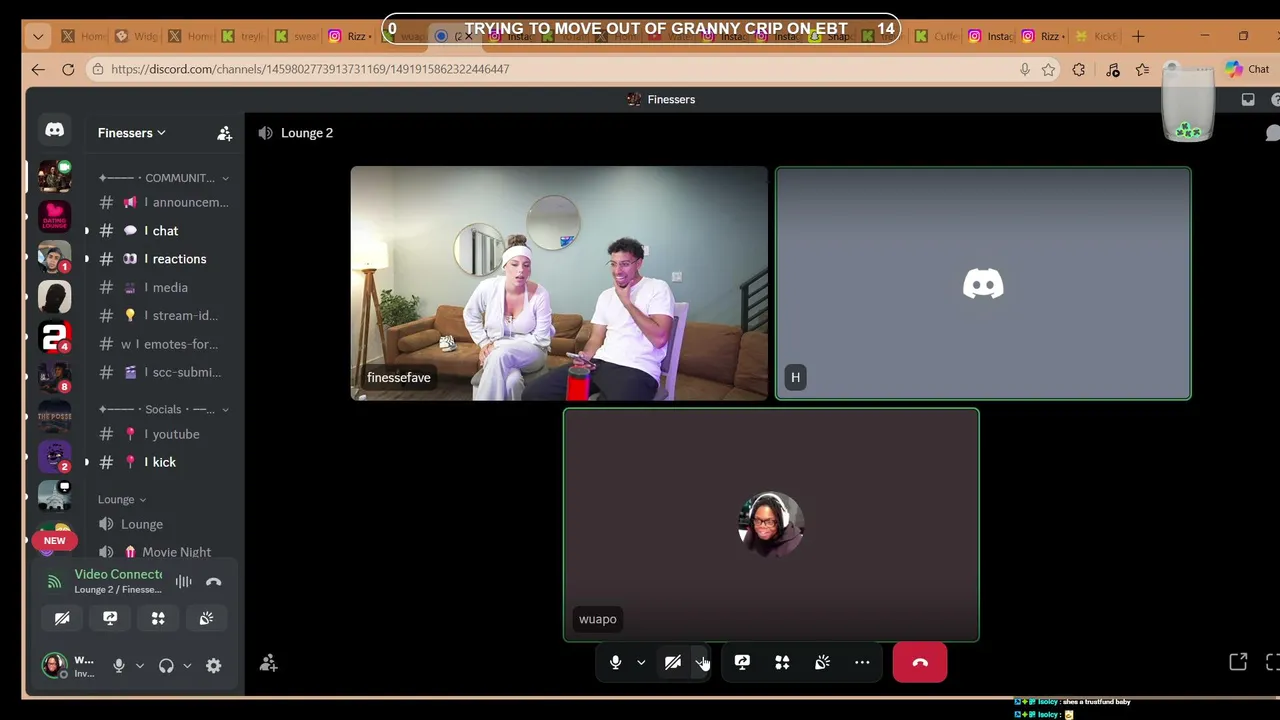Mute the microphone in call controls bar
The height and width of the screenshot is (720, 1280).
coord(615,662)
